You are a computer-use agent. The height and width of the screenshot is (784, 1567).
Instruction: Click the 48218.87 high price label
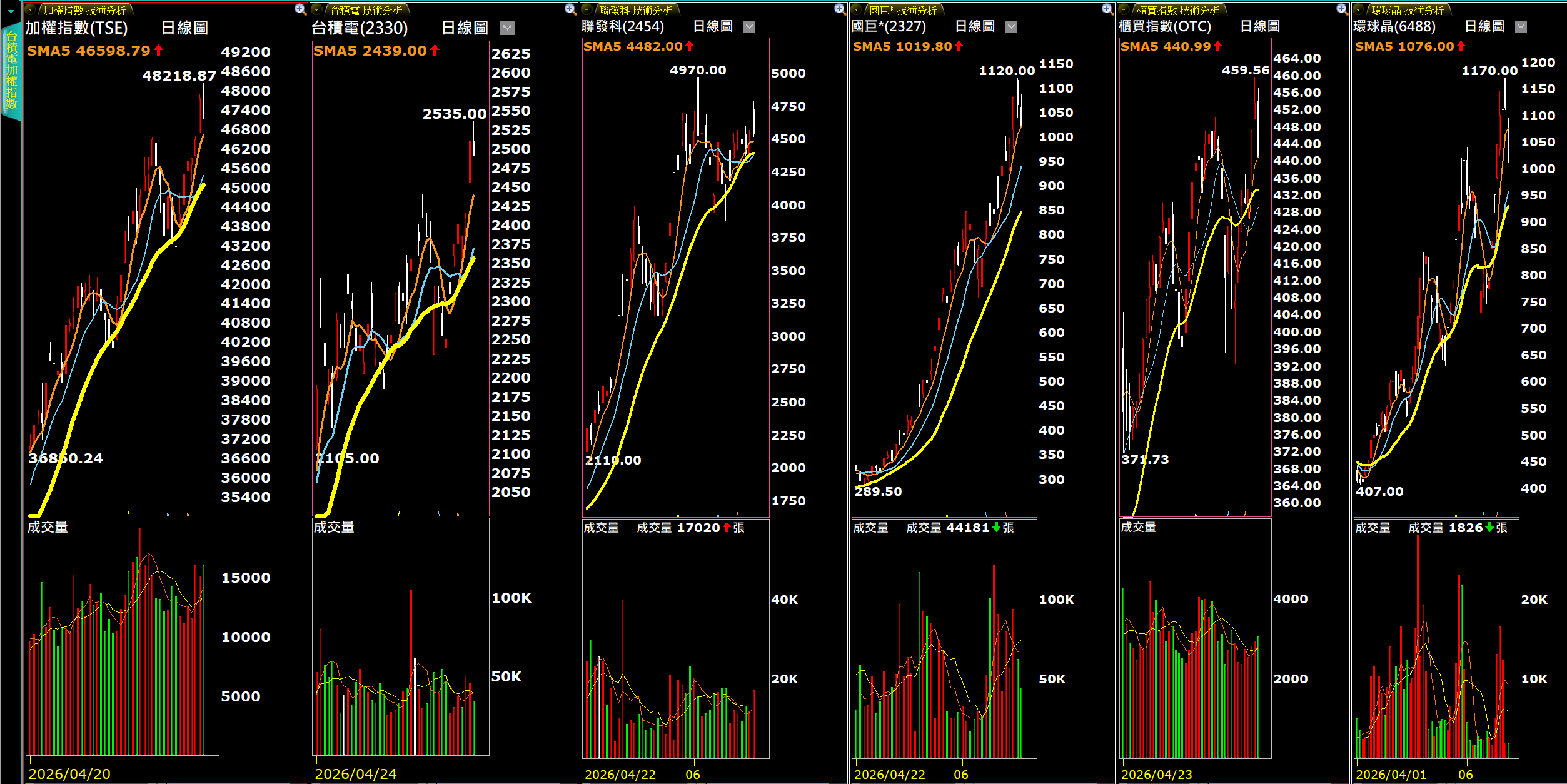179,76
